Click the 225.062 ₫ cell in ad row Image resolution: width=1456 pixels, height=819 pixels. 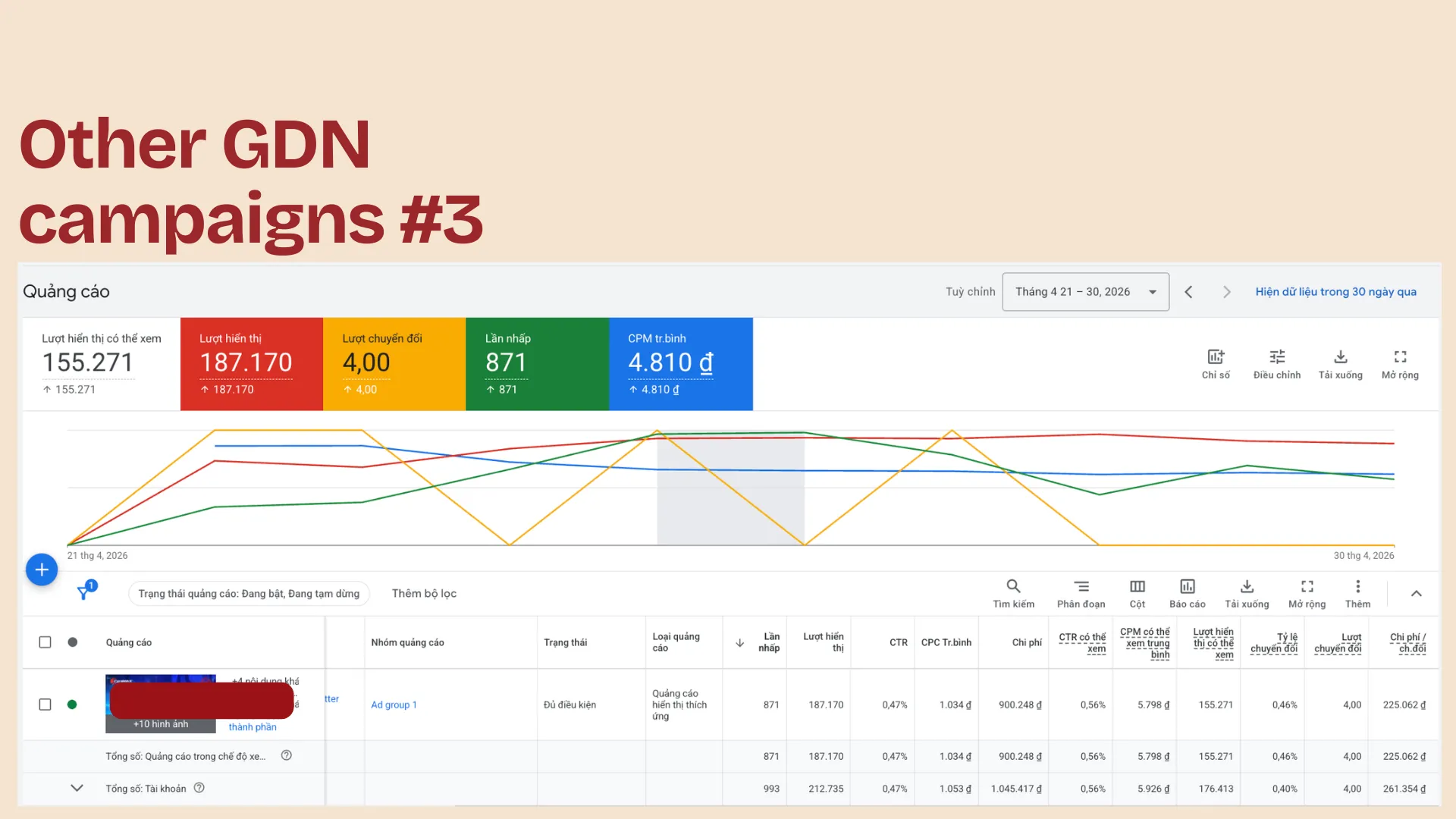[1404, 705]
